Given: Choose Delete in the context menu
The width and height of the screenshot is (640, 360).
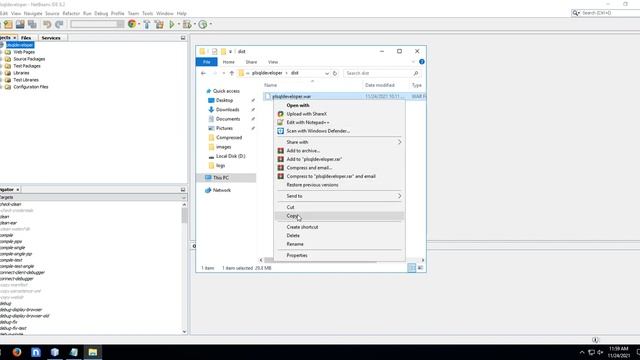Looking at the screenshot, I should (293, 236).
